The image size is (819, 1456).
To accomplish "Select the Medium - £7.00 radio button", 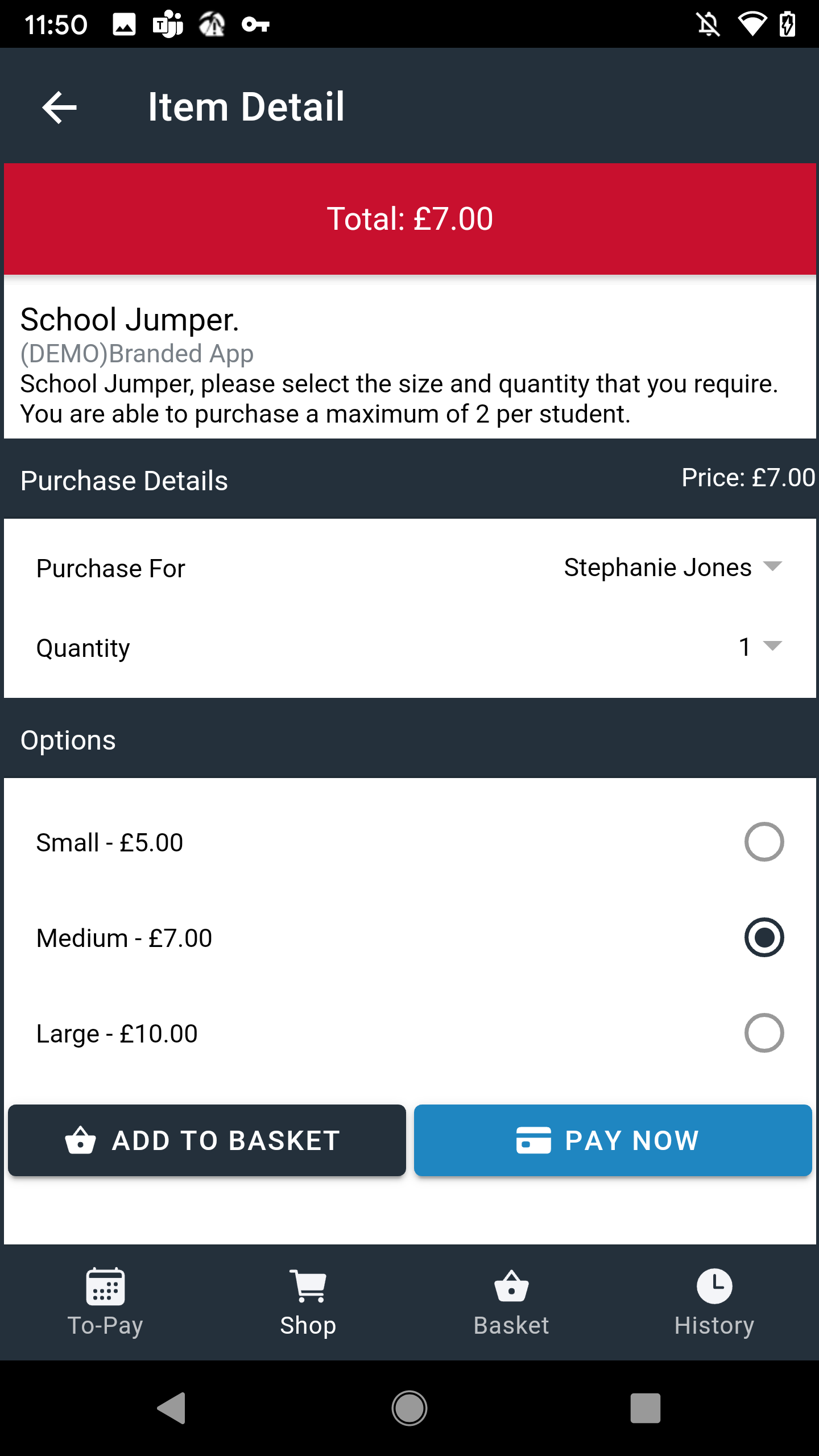I will (x=764, y=937).
